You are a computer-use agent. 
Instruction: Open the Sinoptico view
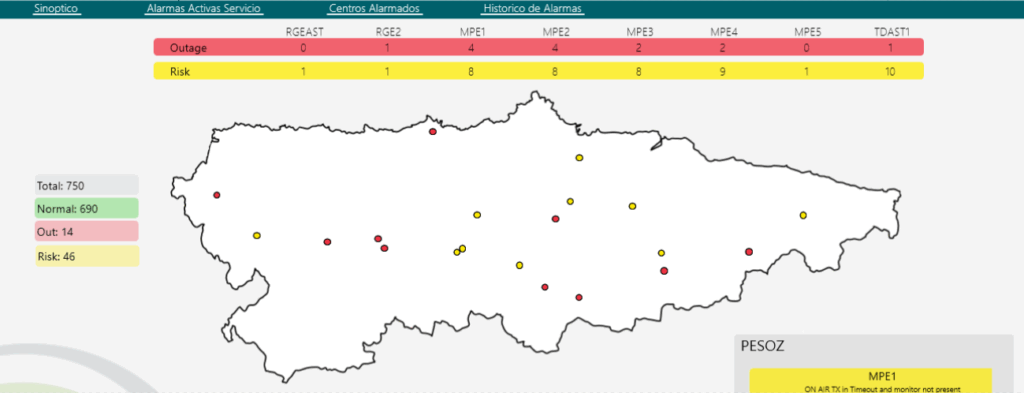pos(56,8)
